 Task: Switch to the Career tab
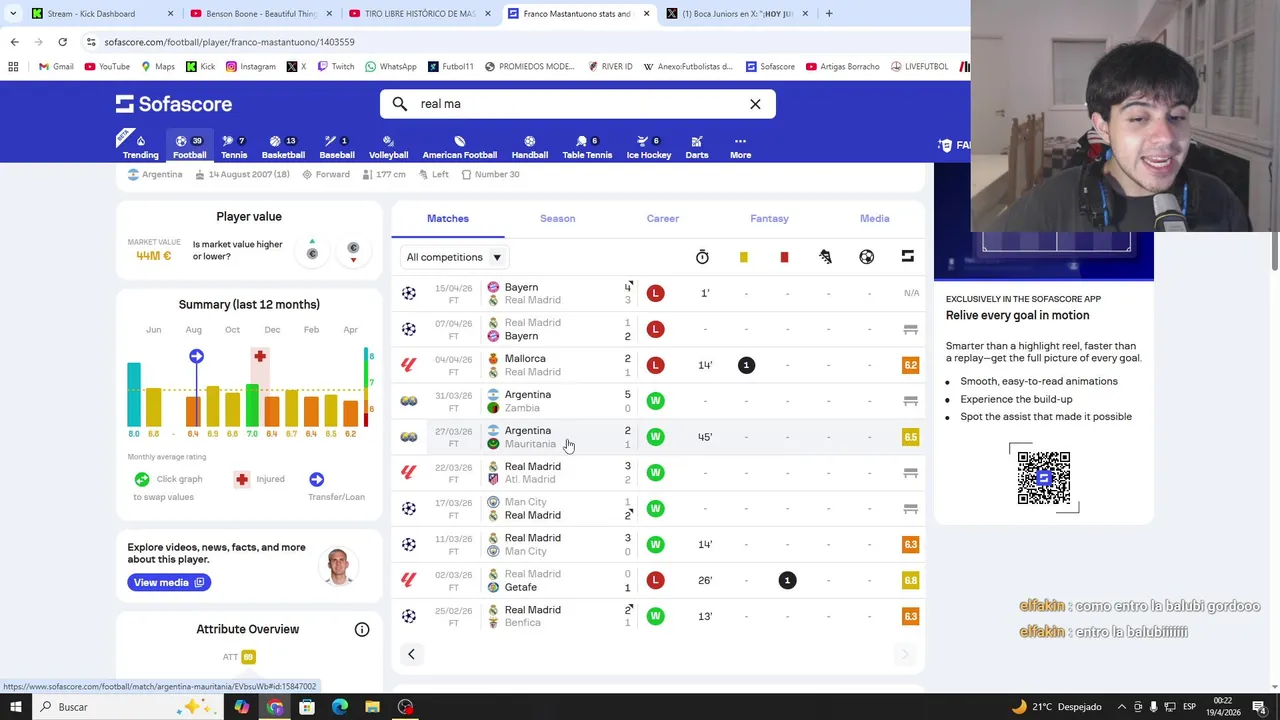(662, 218)
